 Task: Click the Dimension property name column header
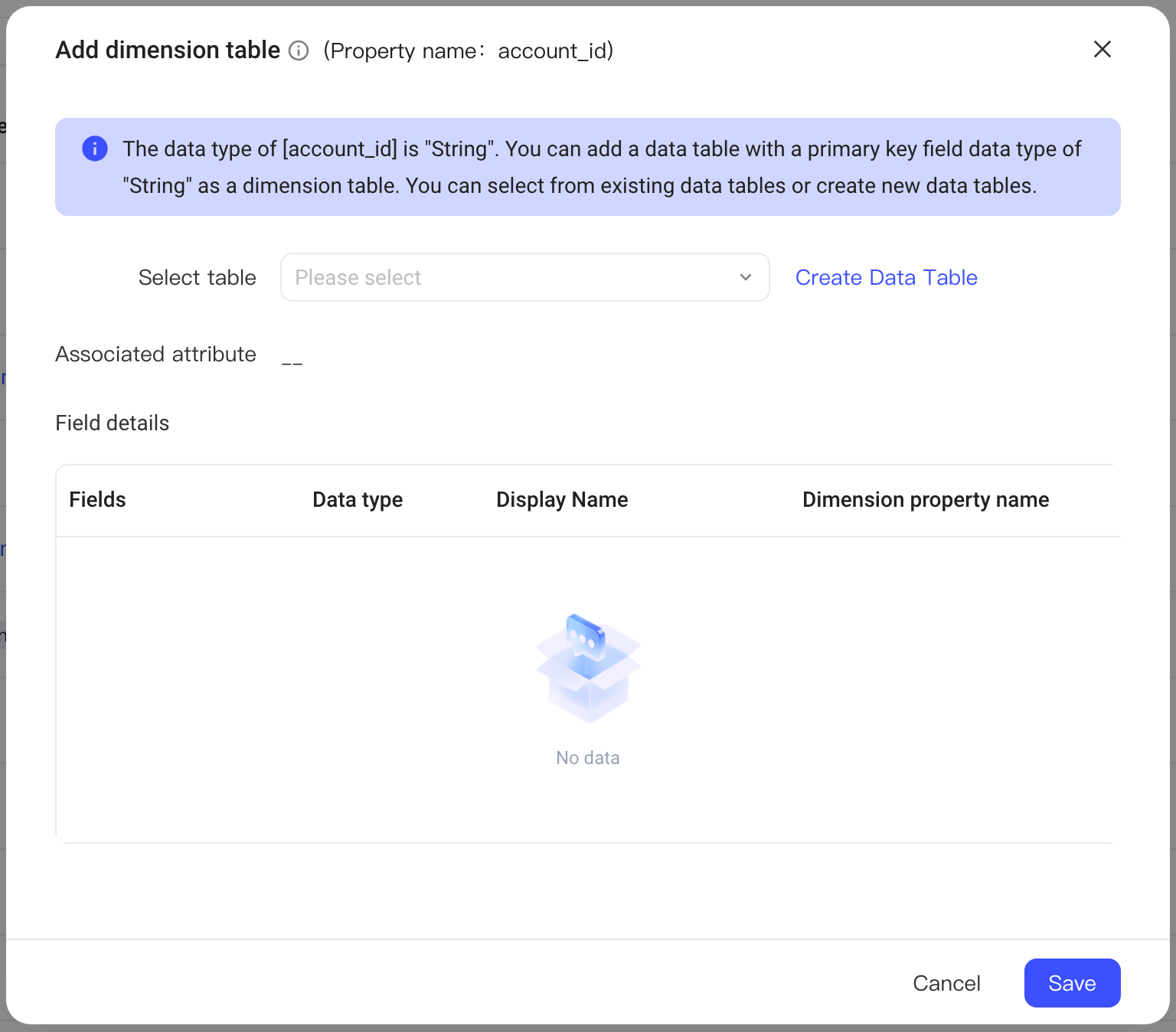tap(926, 500)
